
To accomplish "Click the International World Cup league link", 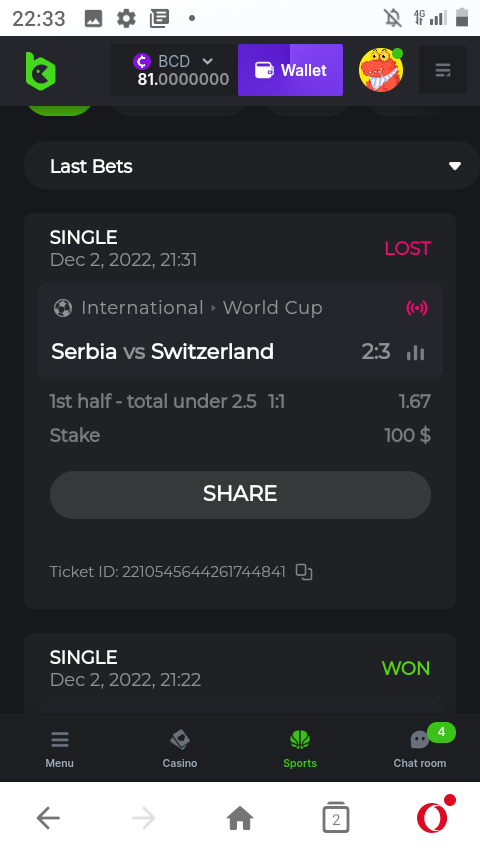I will pyautogui.click(x=202, y=308).
